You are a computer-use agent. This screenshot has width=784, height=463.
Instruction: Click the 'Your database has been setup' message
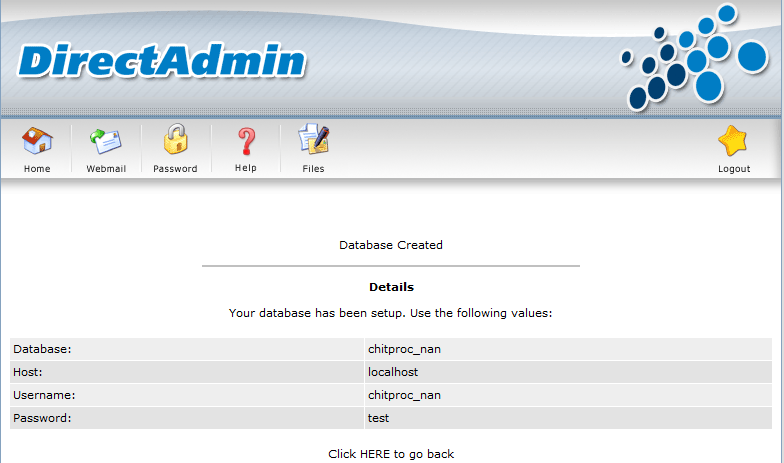[x=390, y=313]
